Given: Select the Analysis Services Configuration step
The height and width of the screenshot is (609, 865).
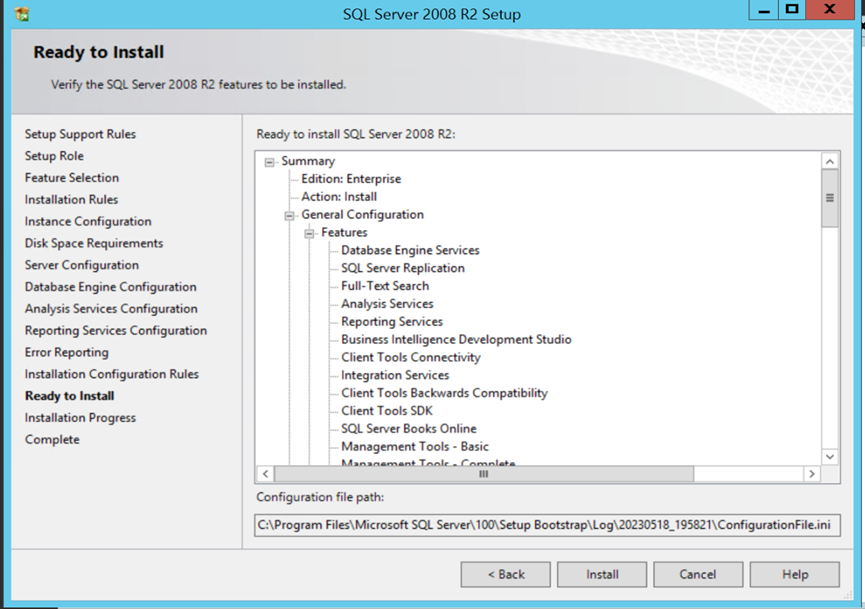Looking at the screenshot, I should [111, 309].
